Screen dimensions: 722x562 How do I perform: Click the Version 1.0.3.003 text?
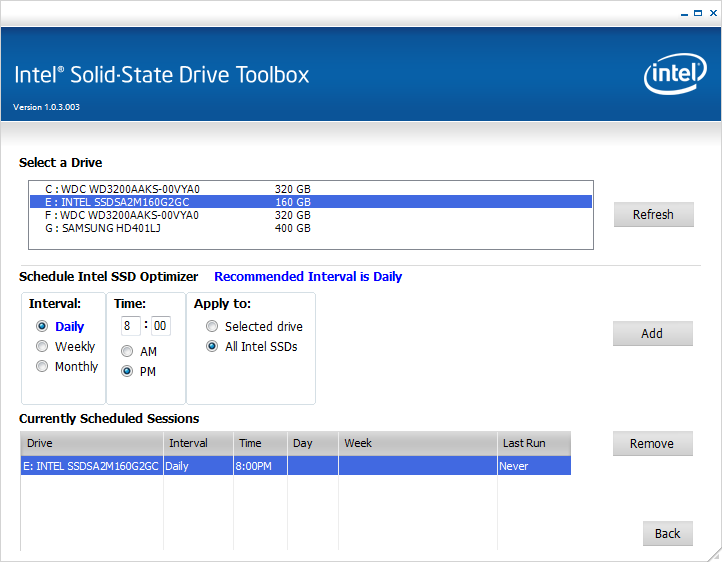coord(47,107)
